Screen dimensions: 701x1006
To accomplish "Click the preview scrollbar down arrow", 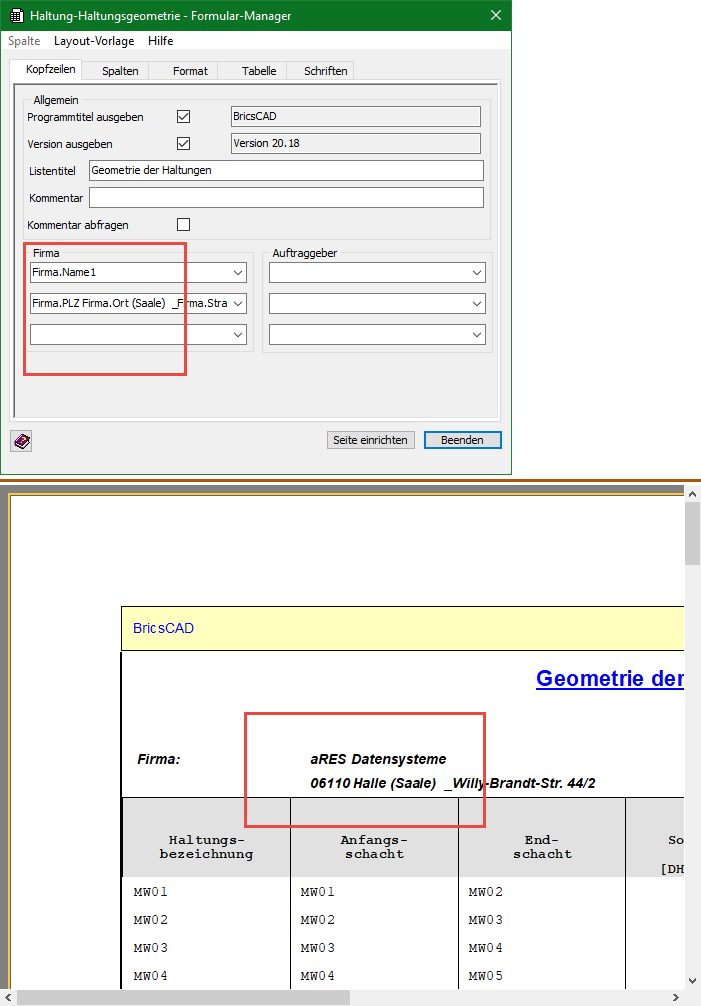I will coord(692,980).
